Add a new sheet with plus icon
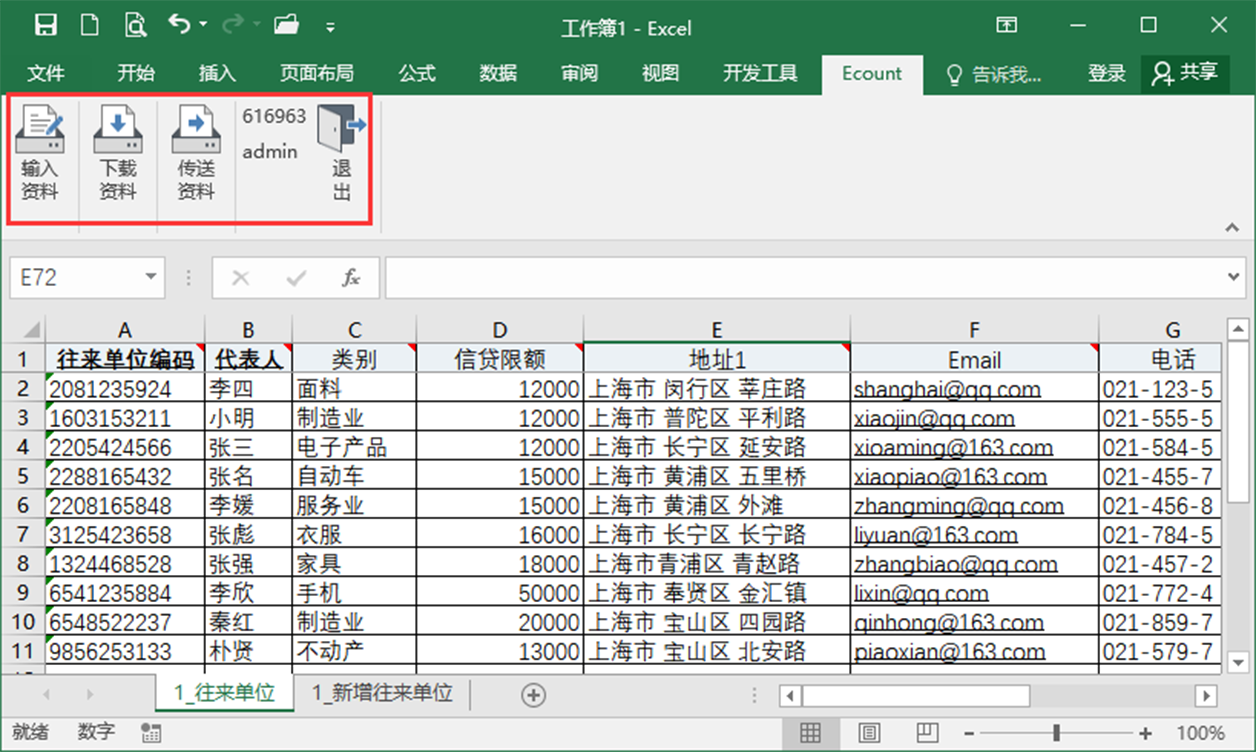The image size is (1256, 752). 534,695
